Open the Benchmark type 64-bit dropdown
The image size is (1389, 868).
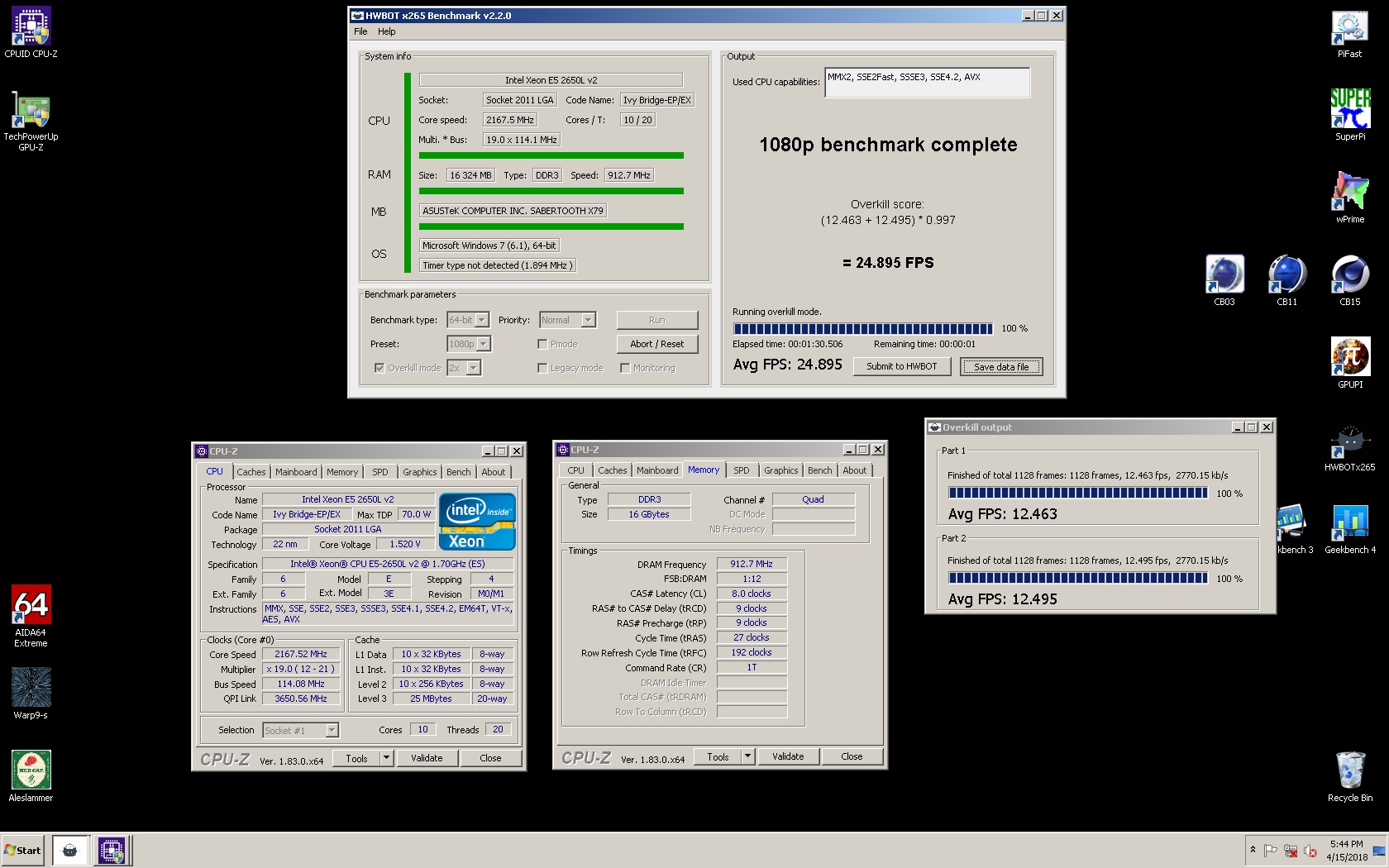tap(468, 320)
